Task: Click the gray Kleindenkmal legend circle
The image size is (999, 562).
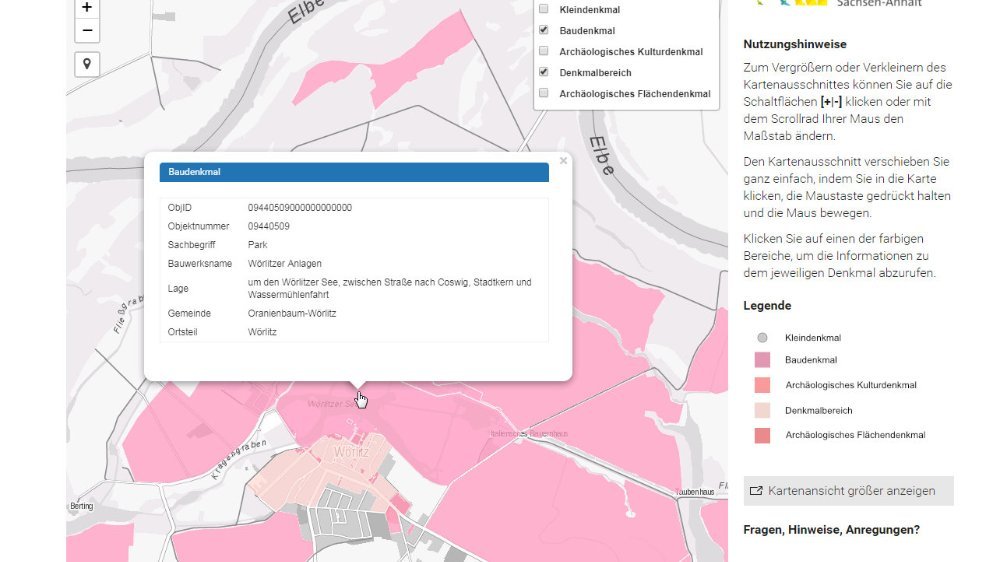Action: coord(762,338)
